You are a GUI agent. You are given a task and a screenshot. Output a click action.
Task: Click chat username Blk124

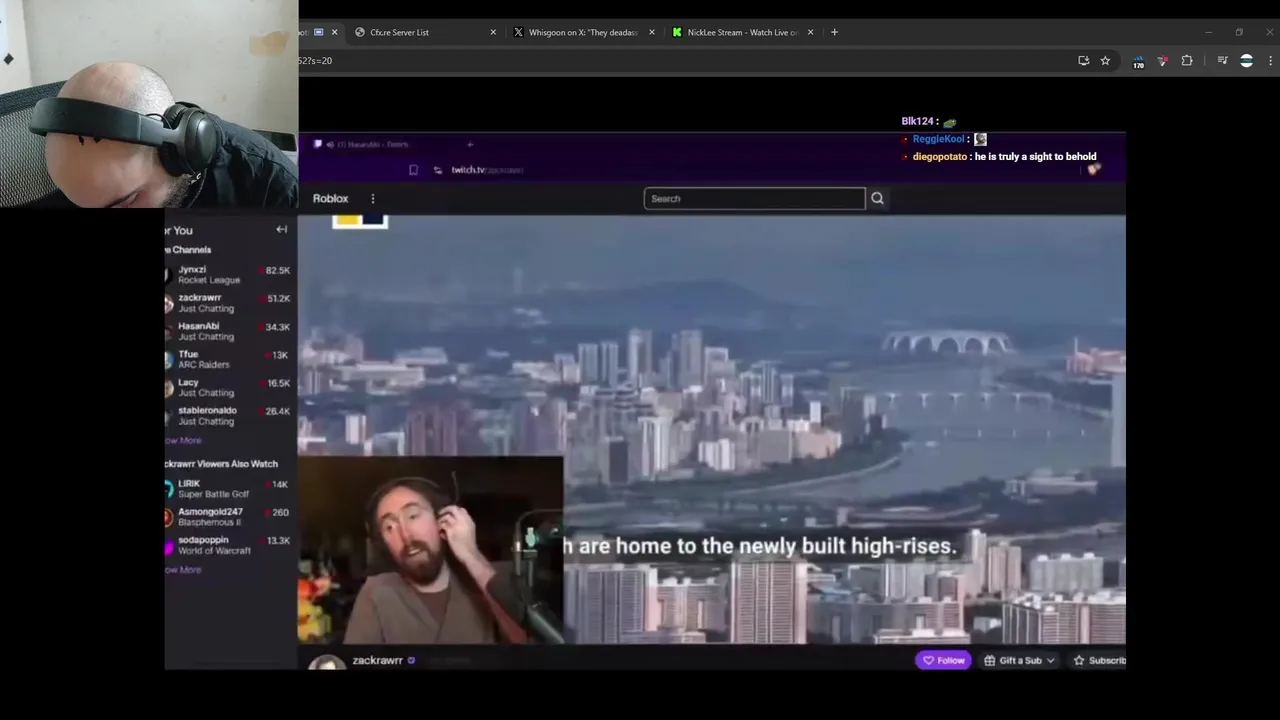917,121
